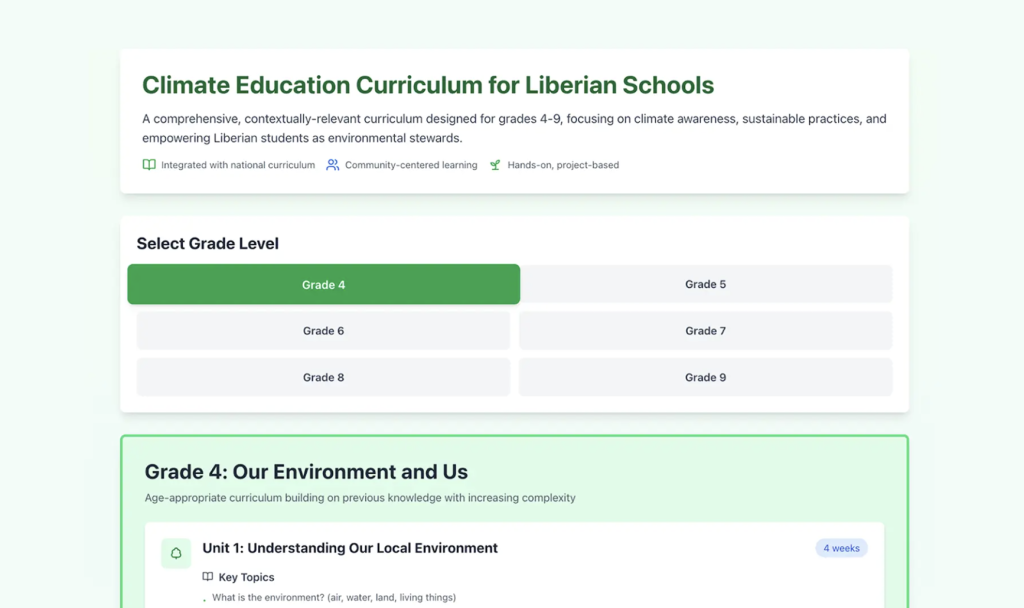Click the Grade 4: Our Environment and Us heading
The height and width of the screenshot is (608, 1024).
coord(306,472)
